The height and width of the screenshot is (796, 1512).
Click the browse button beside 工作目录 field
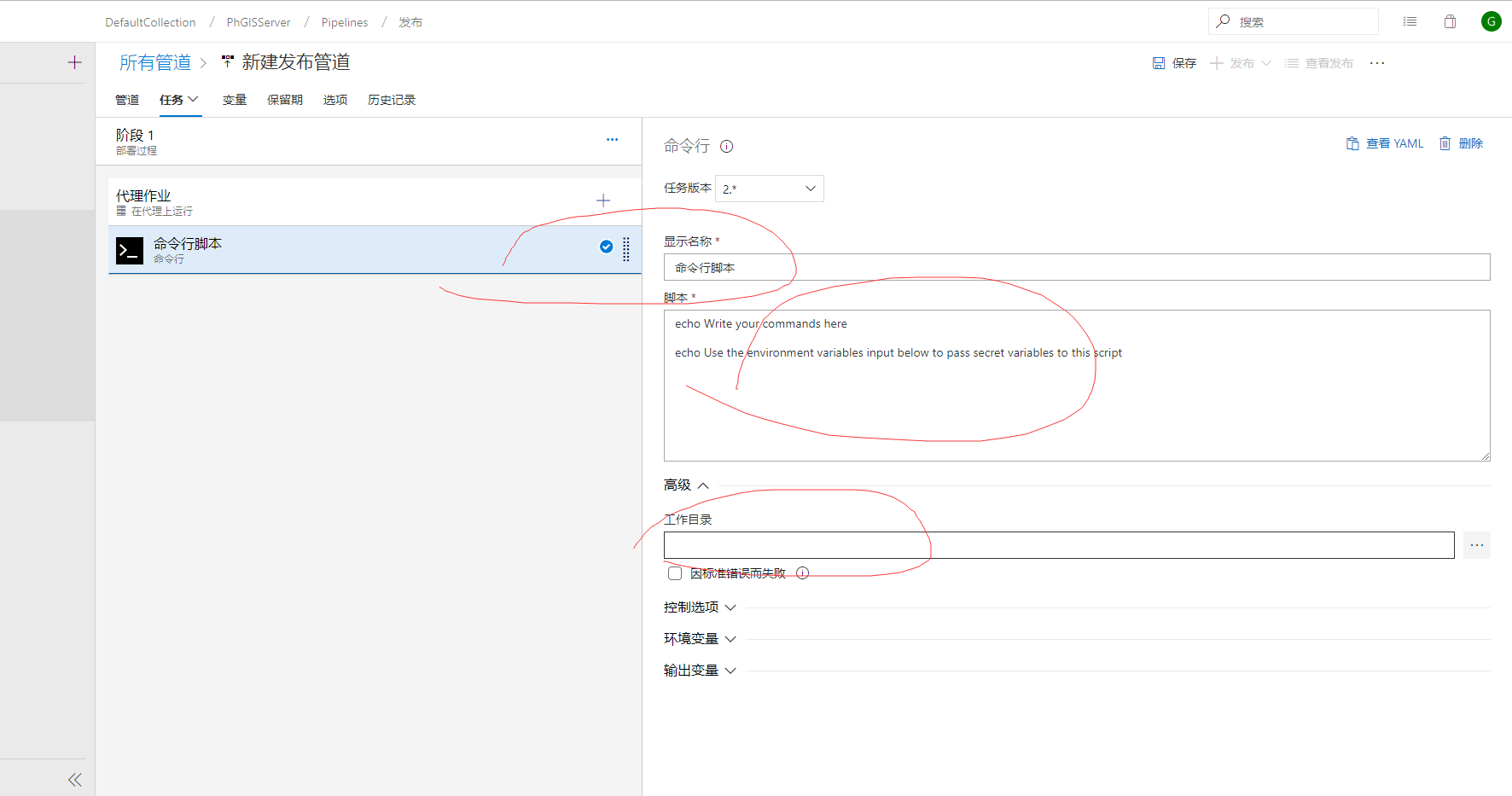(1476, 545)
